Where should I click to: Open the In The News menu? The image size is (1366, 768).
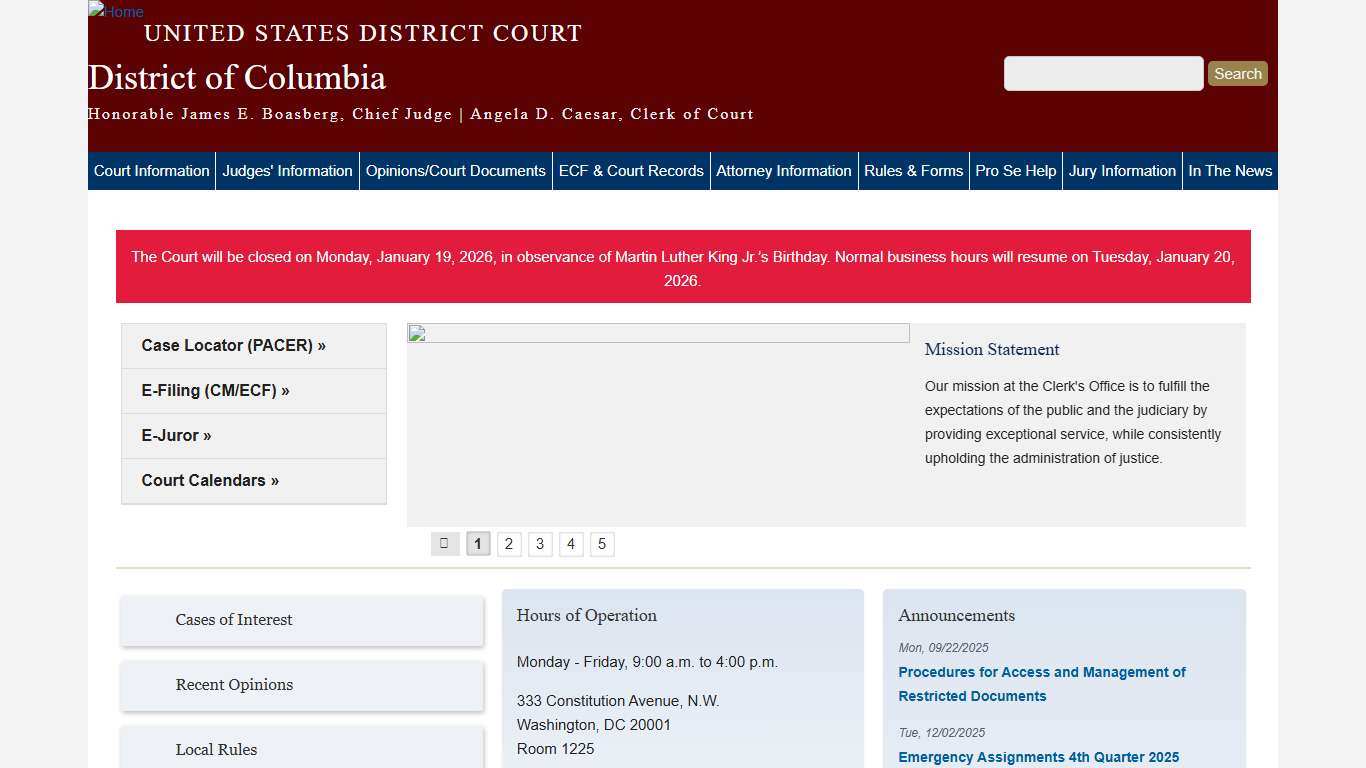(x=1230, y=170)
